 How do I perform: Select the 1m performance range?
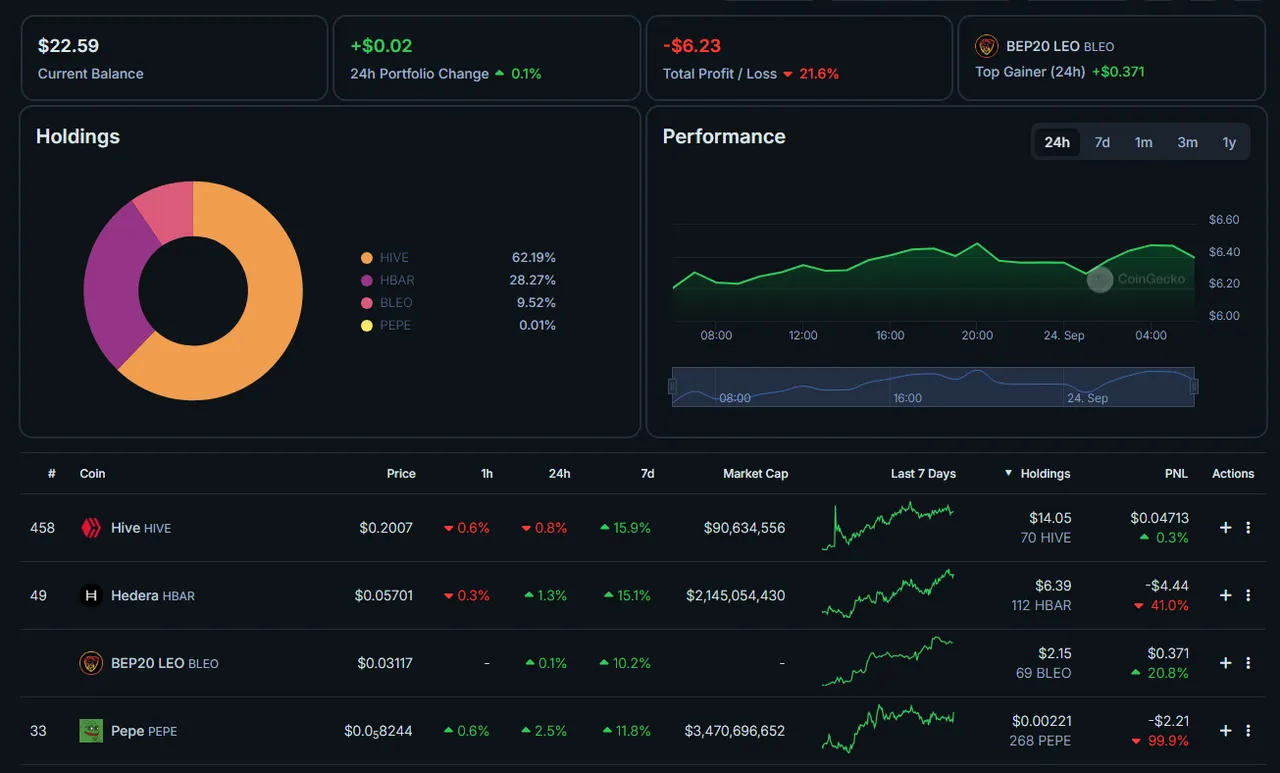[1143, 142]
